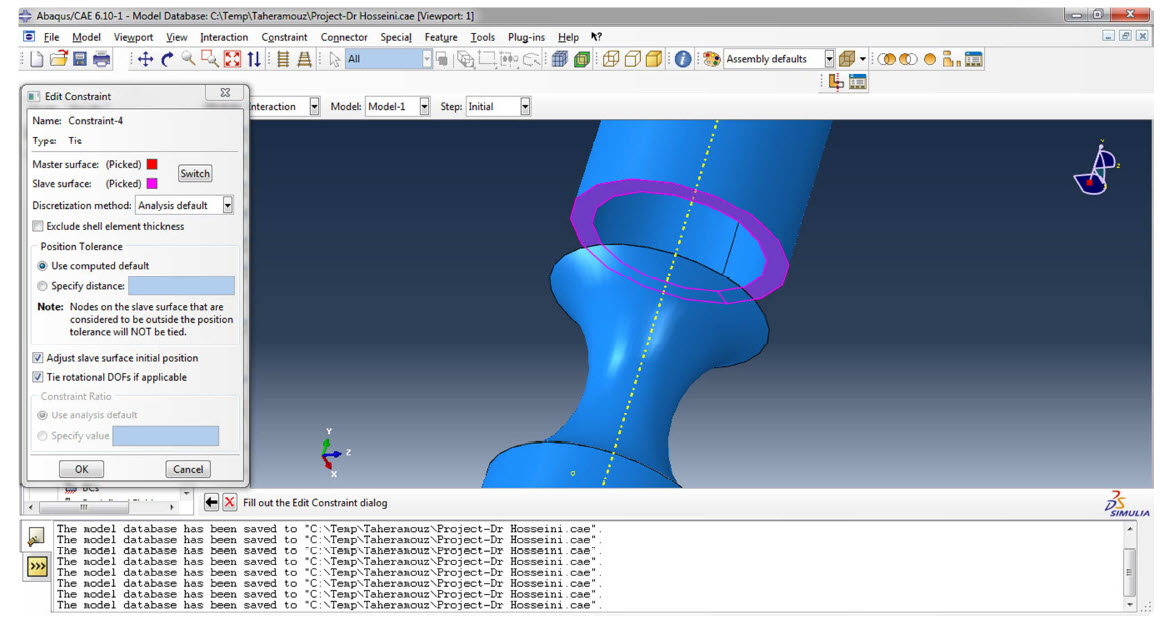Open the View Cut Manager icon
The width and height of the screenshot is (1160, 620).
pyautogui.click(x=857, y=81)
